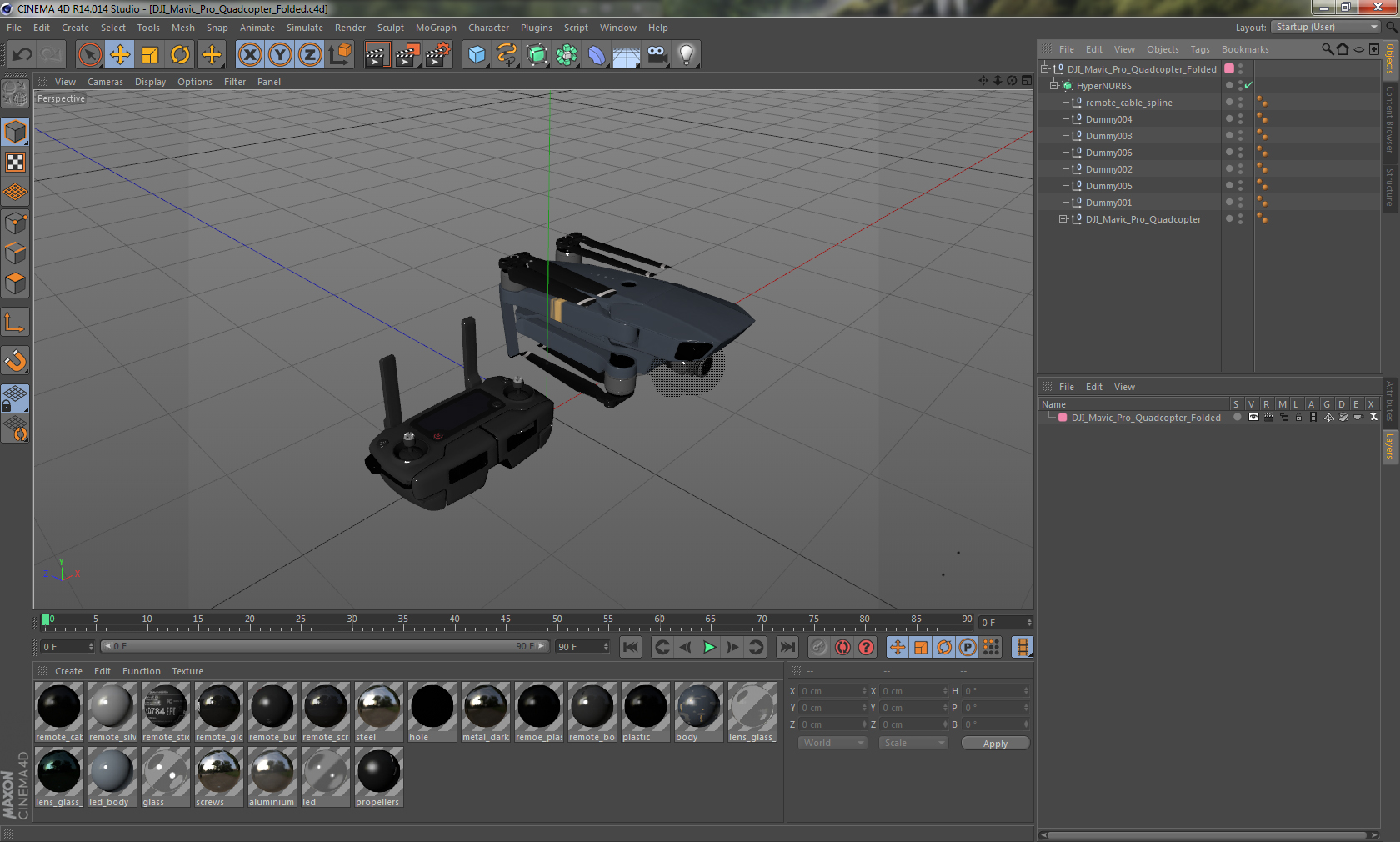Screen dimensions: 1400x842
Task: Open Objects panel Bookmarks menu
Action: (x=1245, y=49)
